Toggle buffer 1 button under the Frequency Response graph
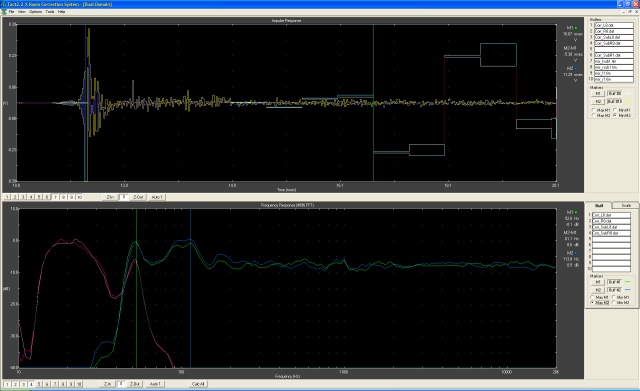The image size is (640, 391). click(7, 384)
